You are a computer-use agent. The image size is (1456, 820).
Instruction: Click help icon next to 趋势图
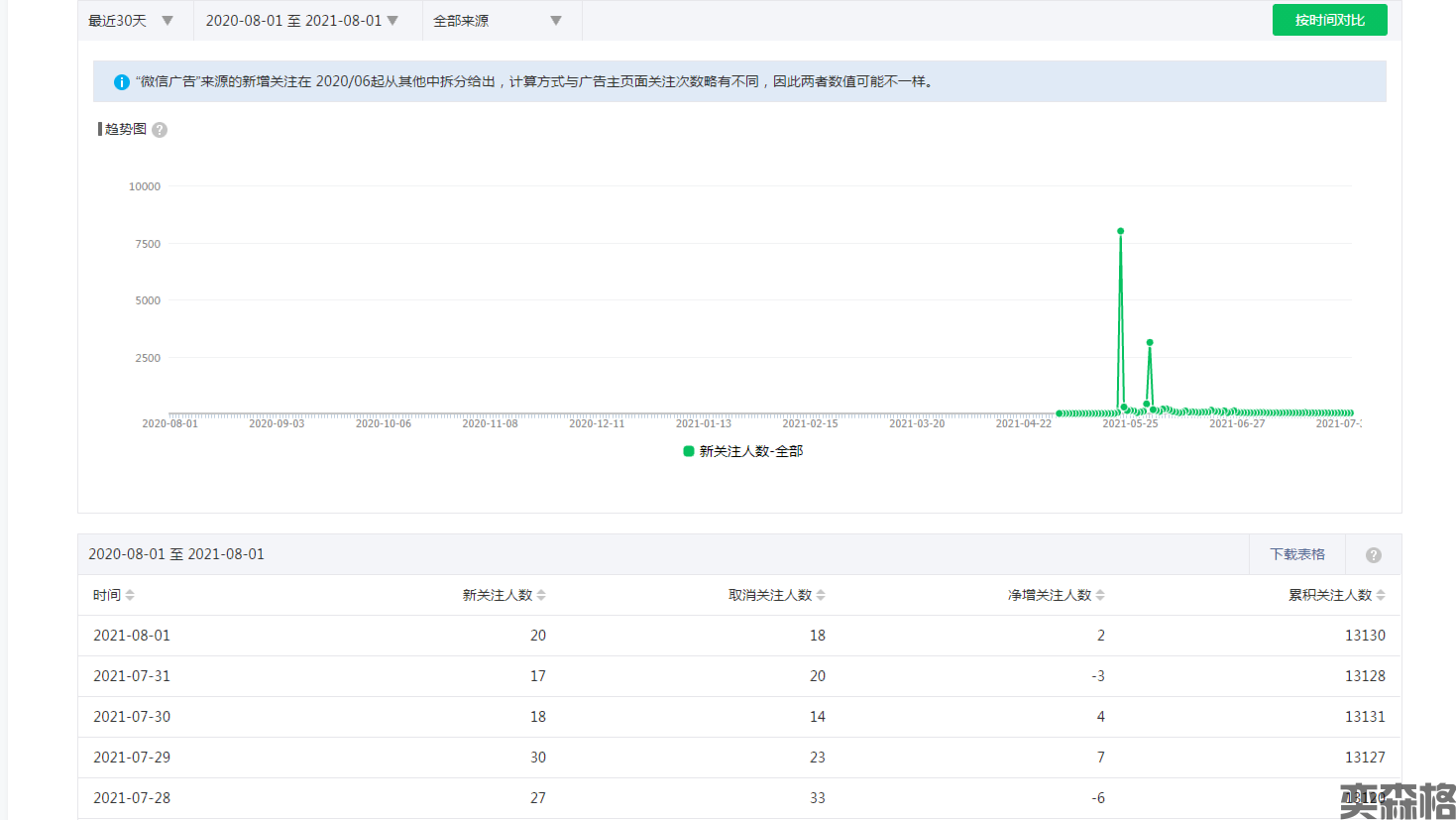tap(160, 130)
